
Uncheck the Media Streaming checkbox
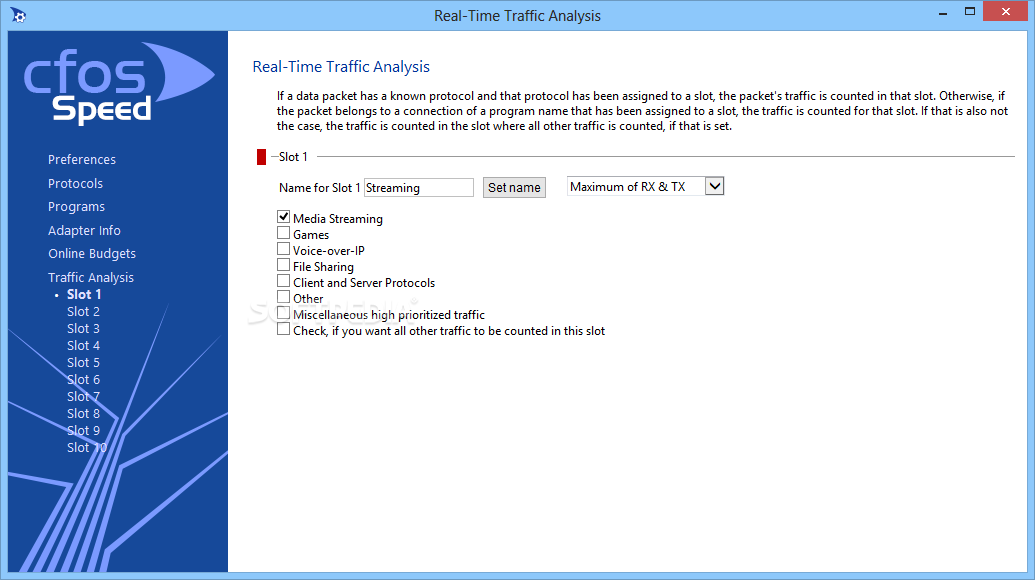(x=283, y=216)
